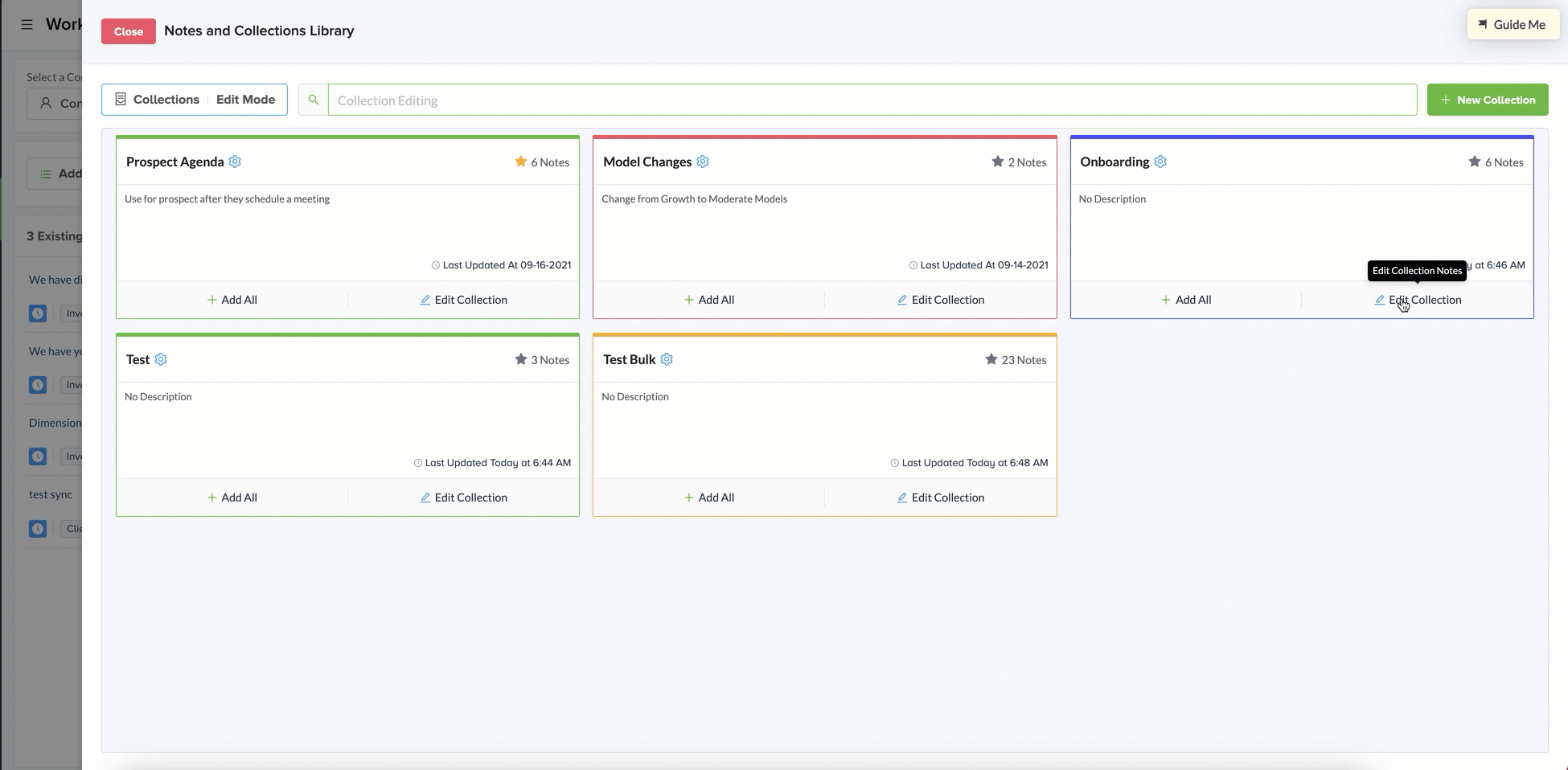Click 'Last Updated At 09-14-2021' timestamp
The width and height of the screenshot is (1568, 770).
984,265
